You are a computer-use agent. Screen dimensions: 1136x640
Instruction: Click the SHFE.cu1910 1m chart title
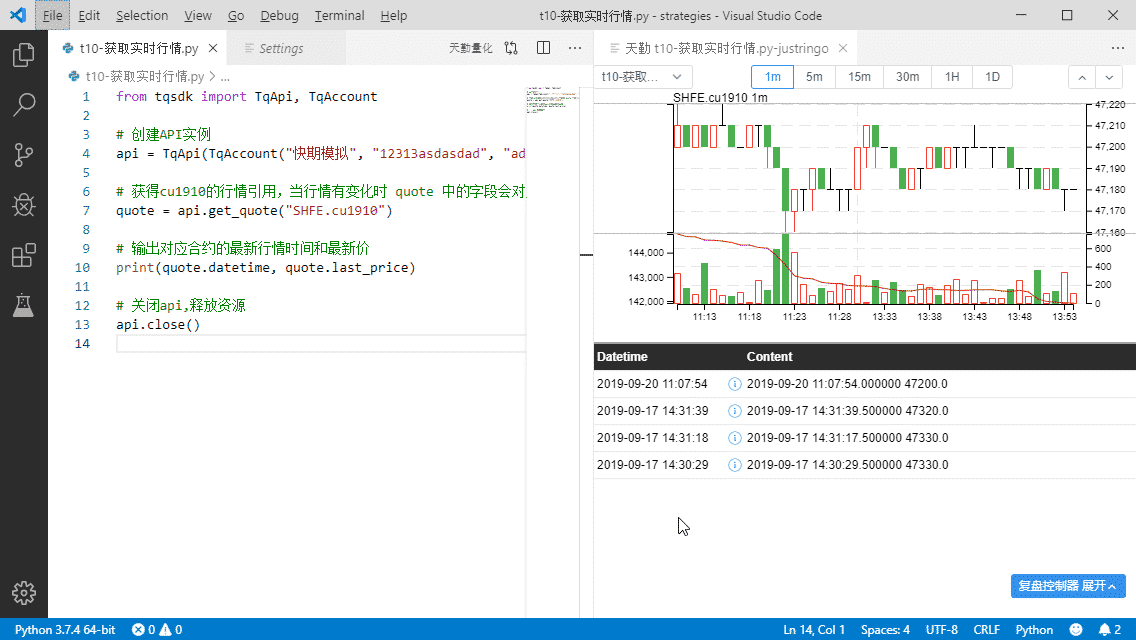pyautogui.click(x=720, y=98)
